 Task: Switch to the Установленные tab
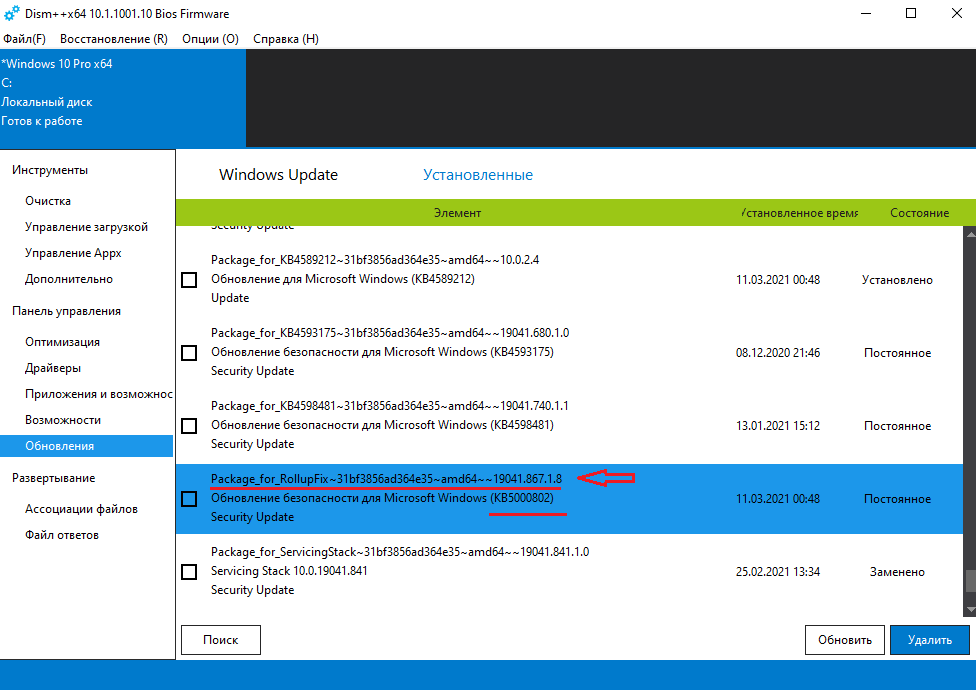(x=477, y=175)
